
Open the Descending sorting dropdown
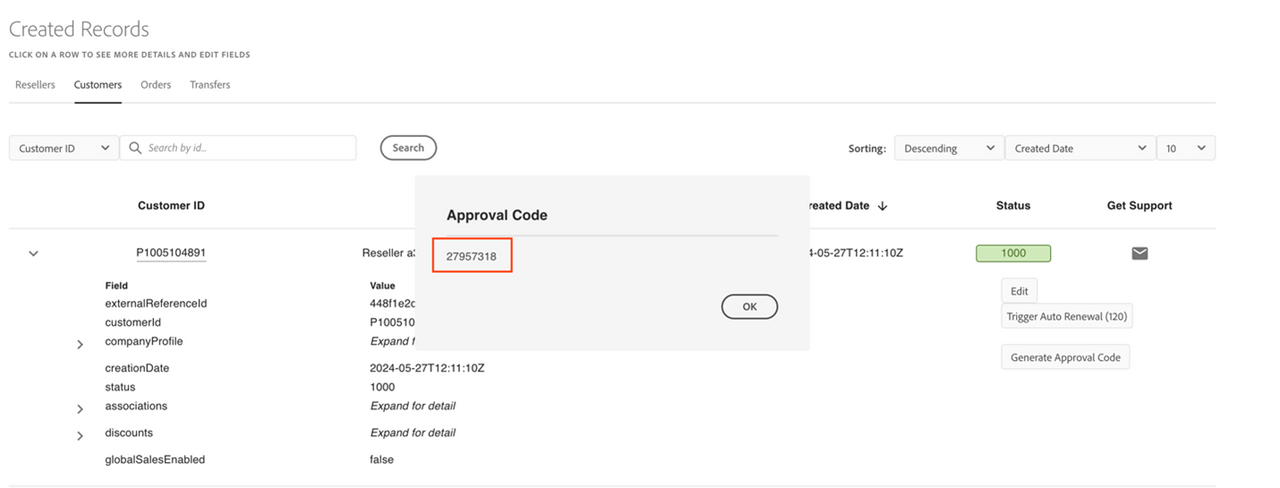coord(948,148)
